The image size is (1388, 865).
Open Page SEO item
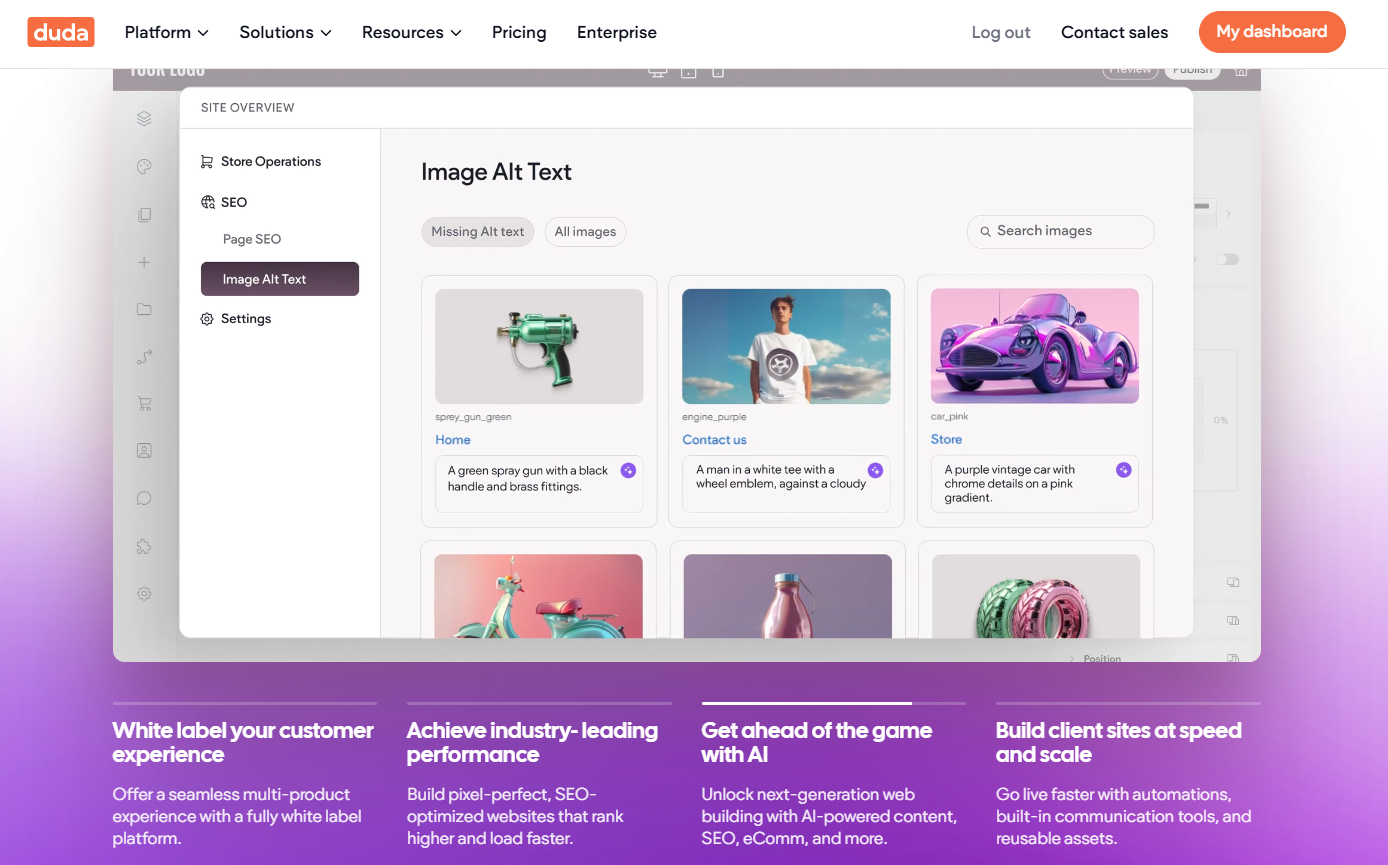click(x=252, y=239)
